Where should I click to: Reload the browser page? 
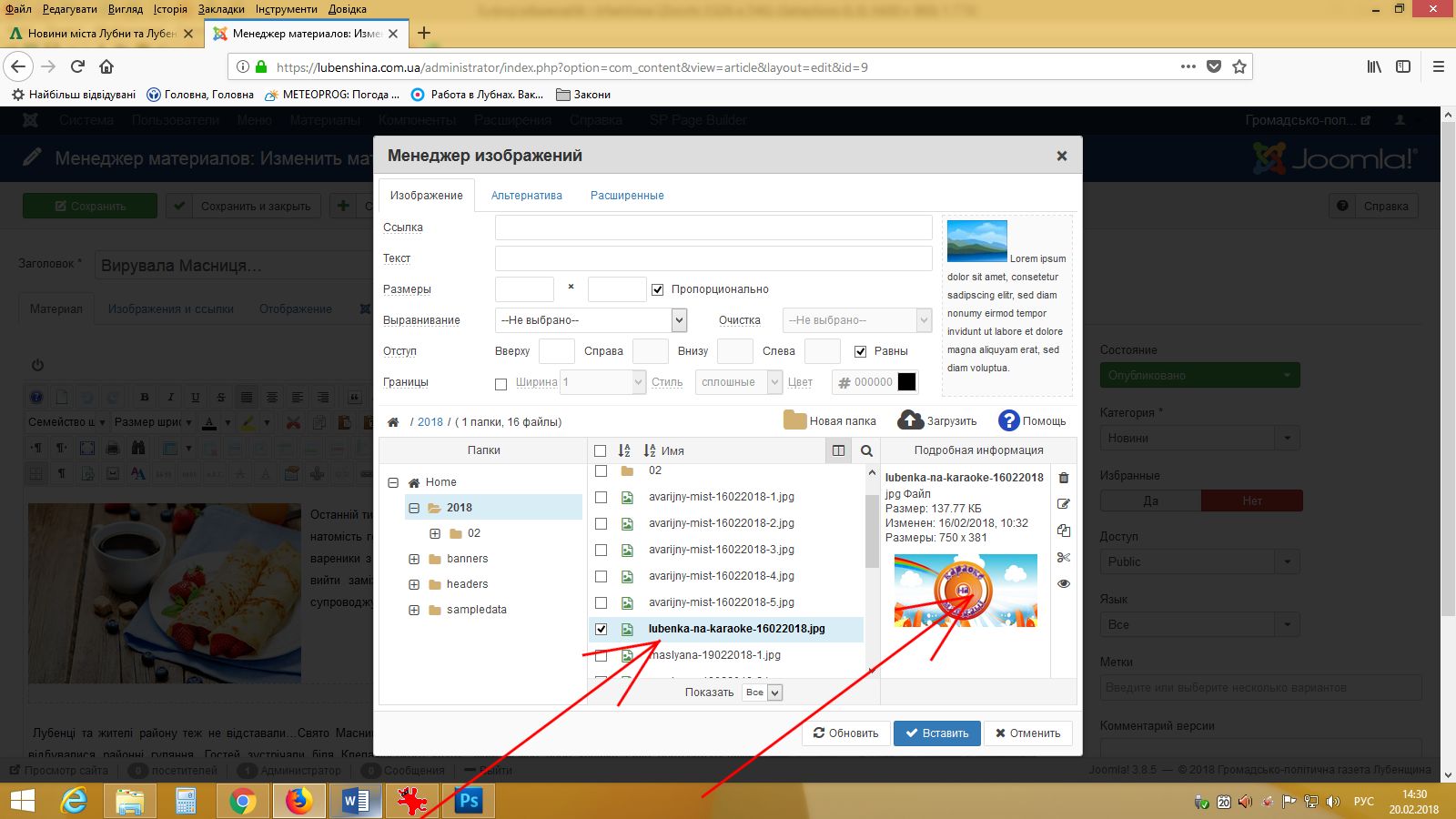click(77, 66)
